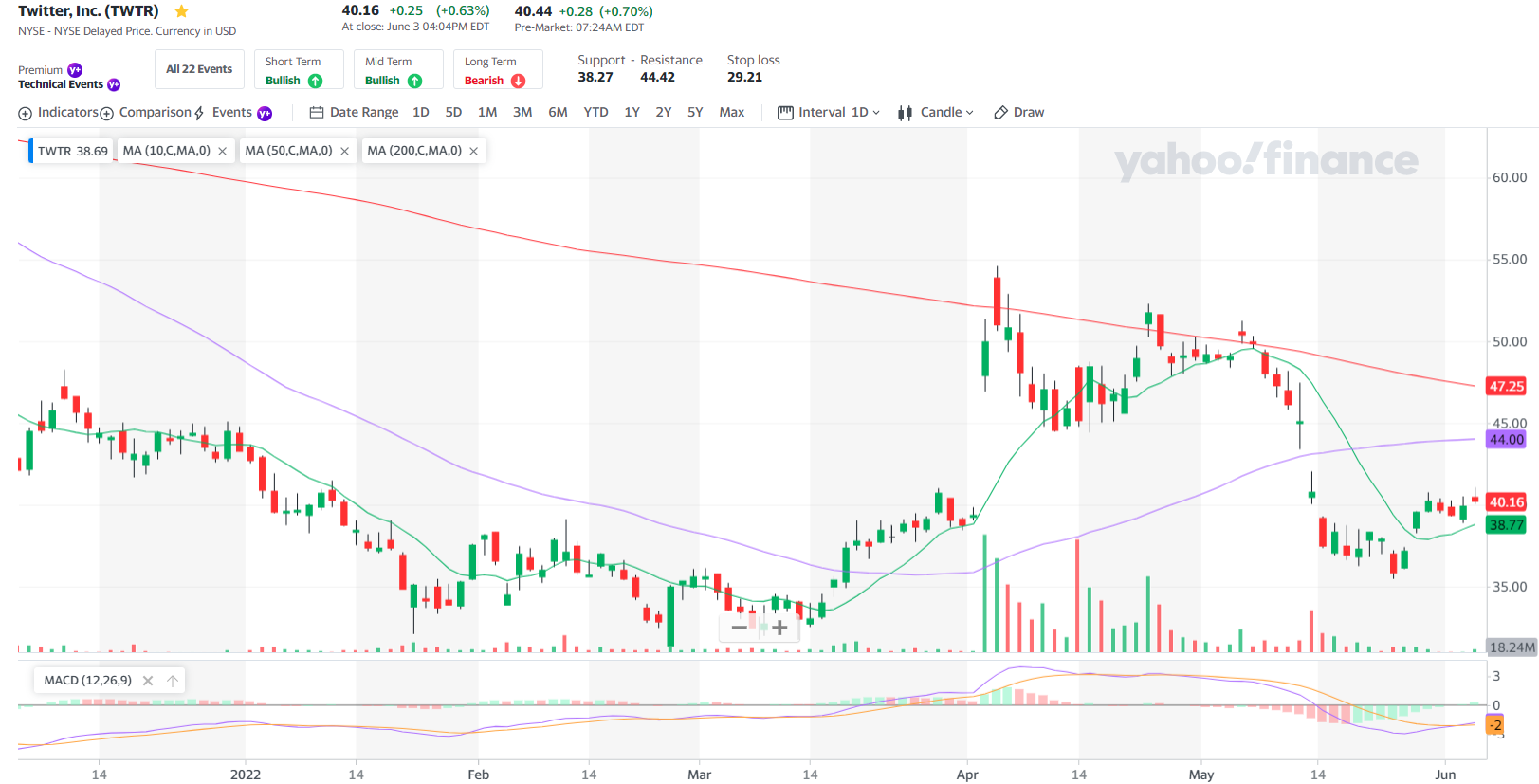Viewport: 1539px width, 784px height.
Task: Click the Comparison label
Action: (x=156, y=112)
